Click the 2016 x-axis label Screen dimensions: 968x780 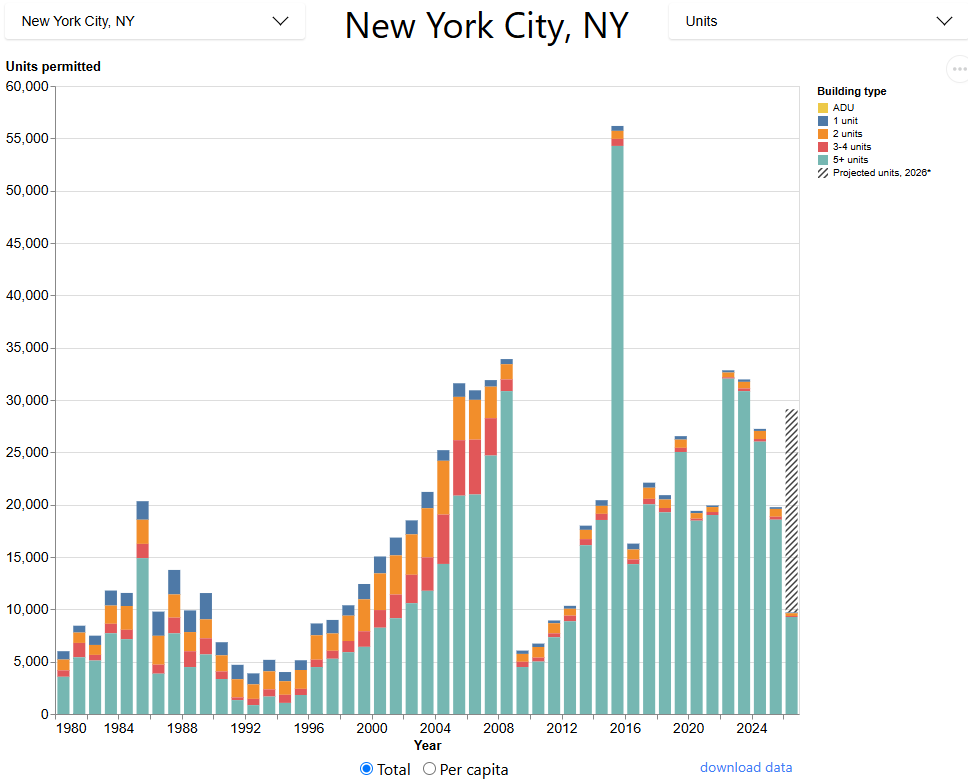(625, 728)
